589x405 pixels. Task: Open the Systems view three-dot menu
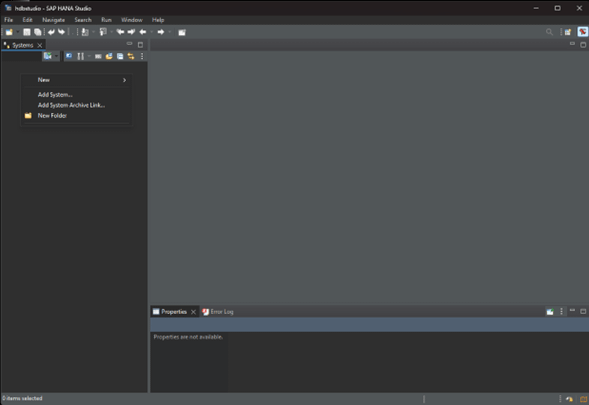[142, 56]
